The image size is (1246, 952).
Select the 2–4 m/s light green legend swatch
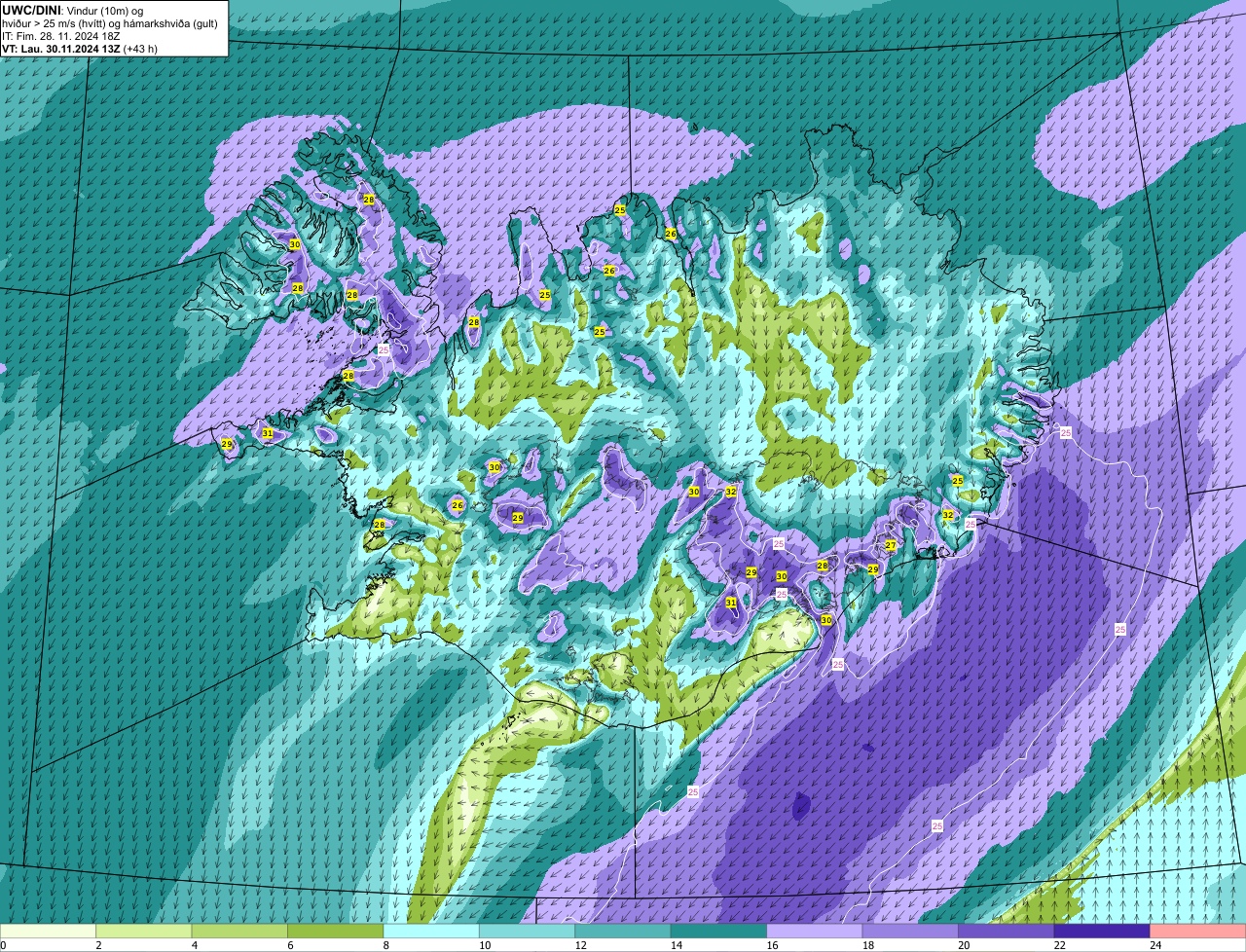tap(145, 931)
